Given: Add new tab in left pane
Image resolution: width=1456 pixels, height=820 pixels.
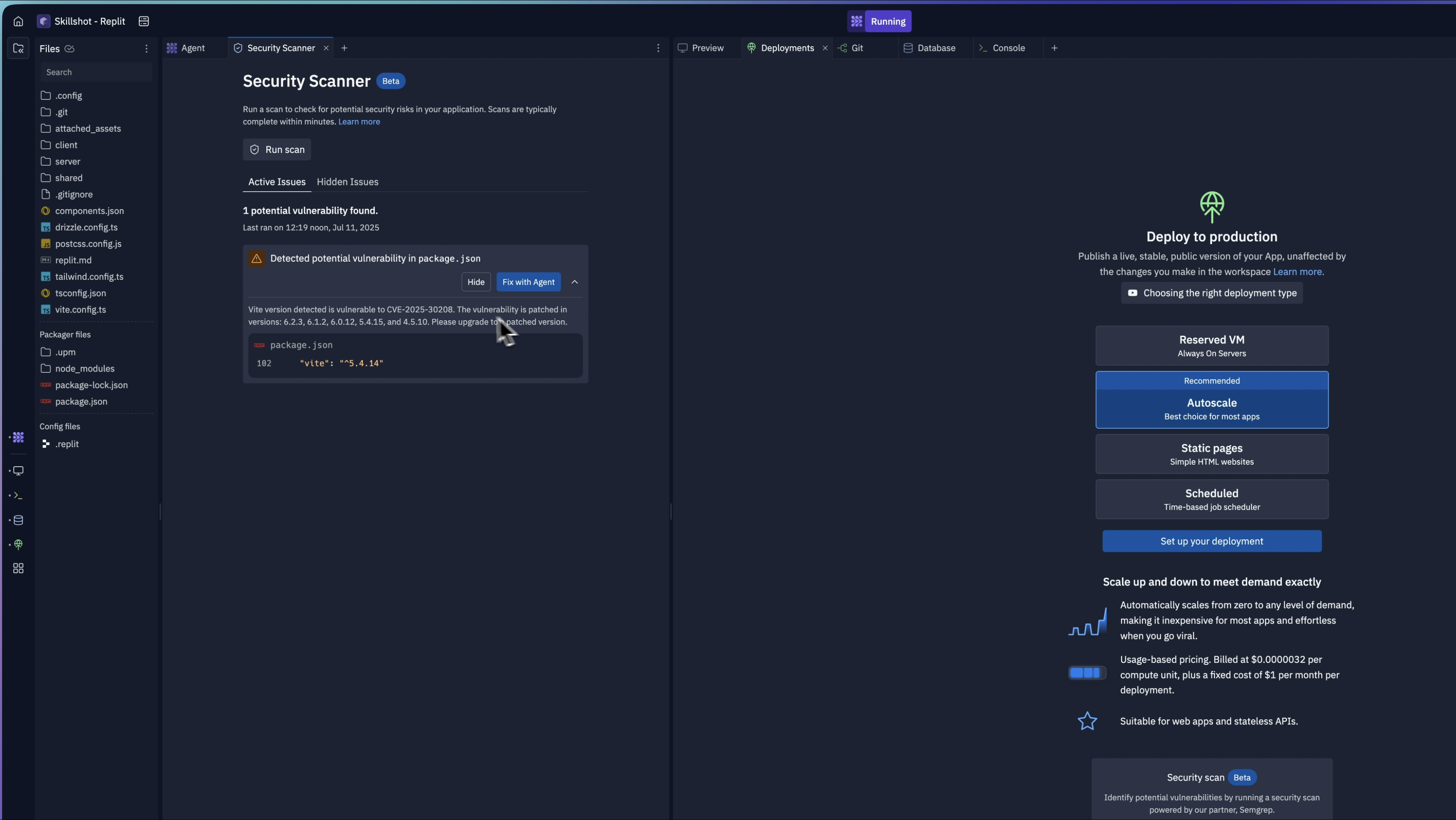Looking at the screenshot, I should point(344,48).
